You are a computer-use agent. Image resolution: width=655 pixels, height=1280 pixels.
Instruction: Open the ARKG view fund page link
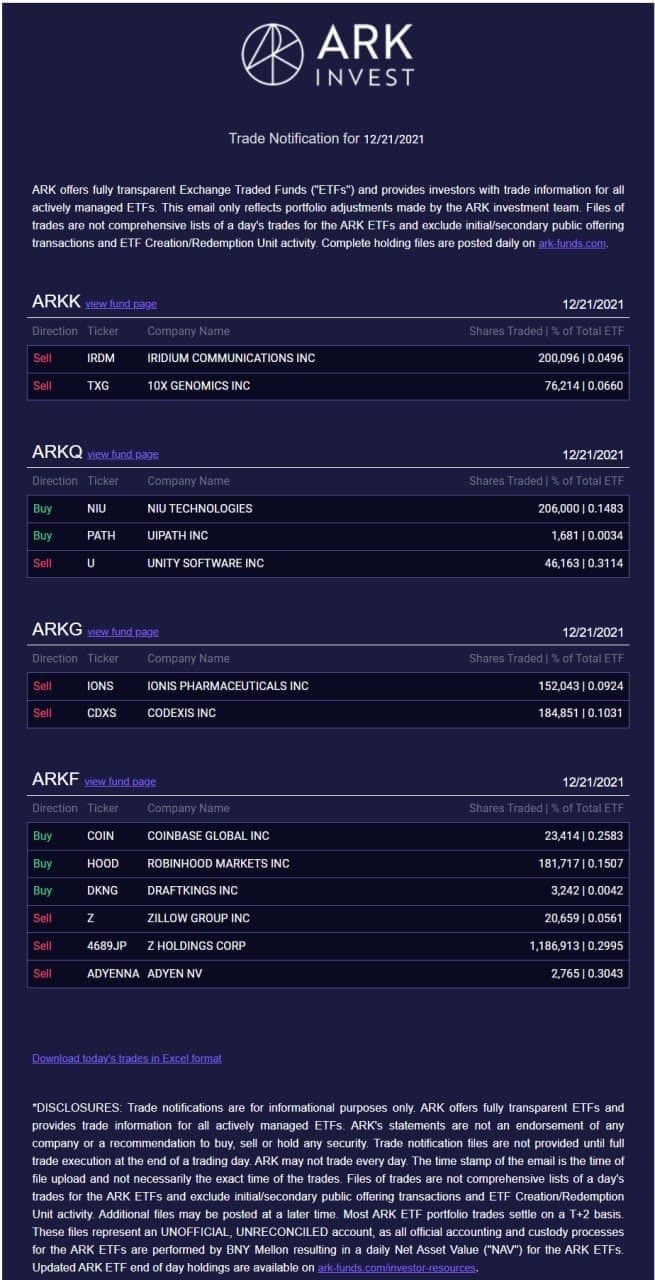point(123,632)
